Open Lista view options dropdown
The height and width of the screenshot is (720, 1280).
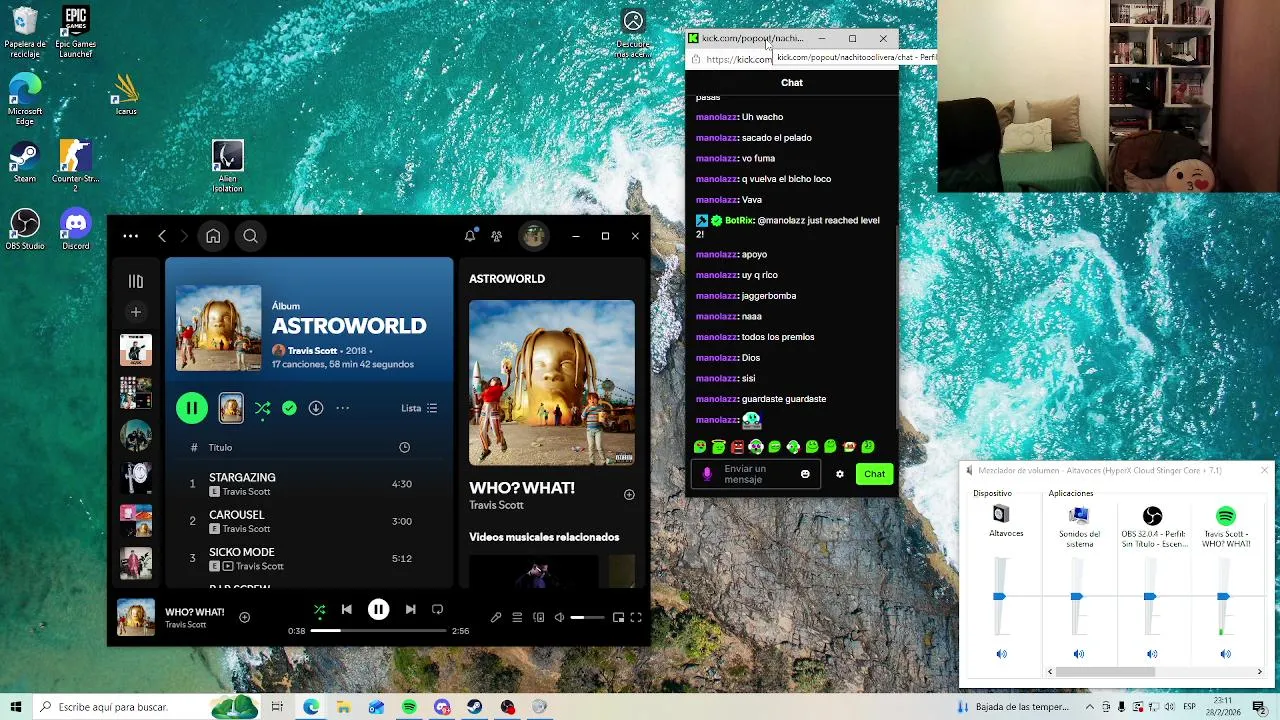[x=419, y=408]
